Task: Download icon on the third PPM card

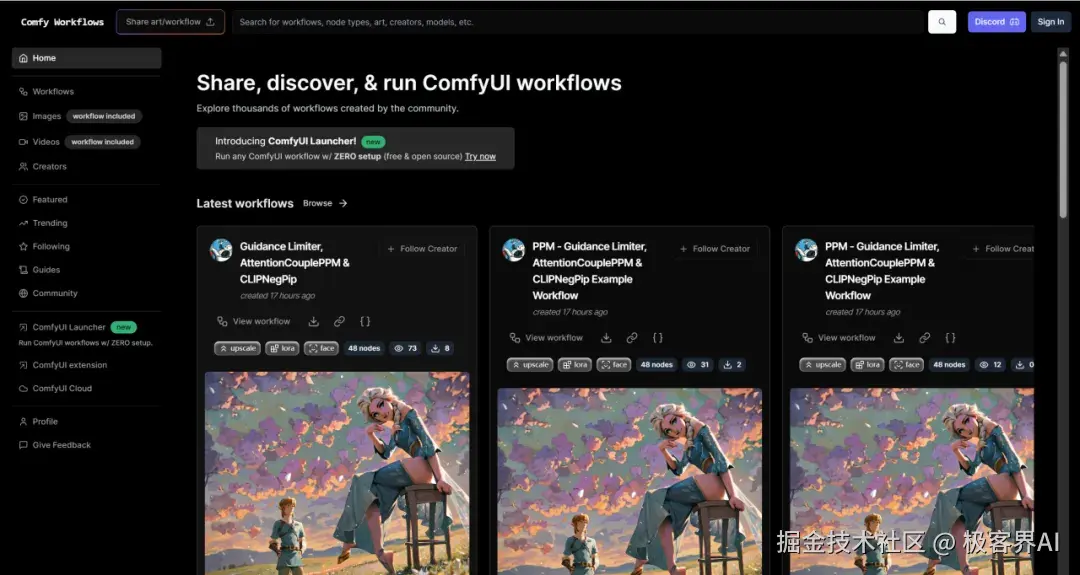Action: click(899, 337)
